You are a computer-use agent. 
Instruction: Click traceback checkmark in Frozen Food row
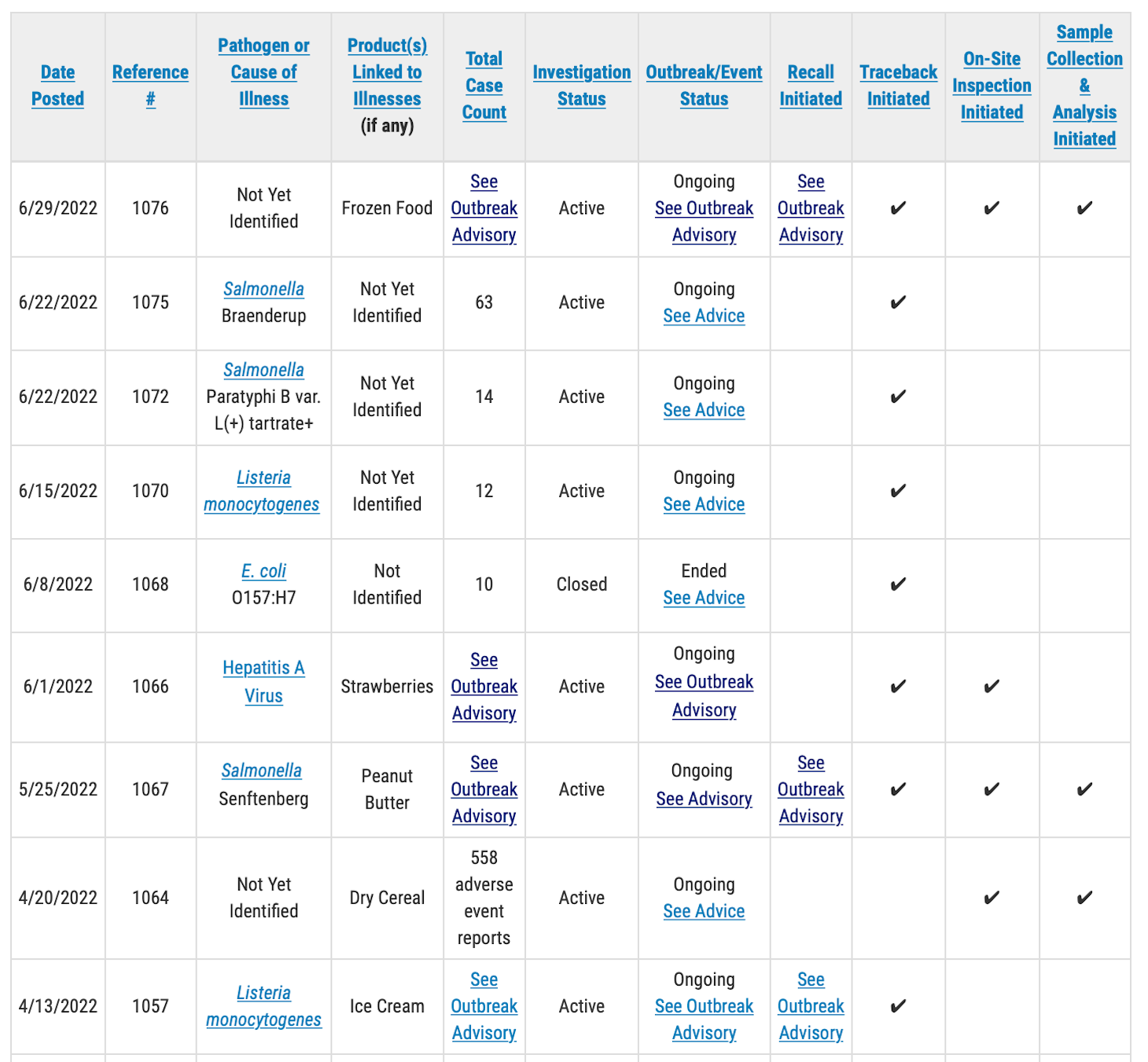click(x=898, y=208)
